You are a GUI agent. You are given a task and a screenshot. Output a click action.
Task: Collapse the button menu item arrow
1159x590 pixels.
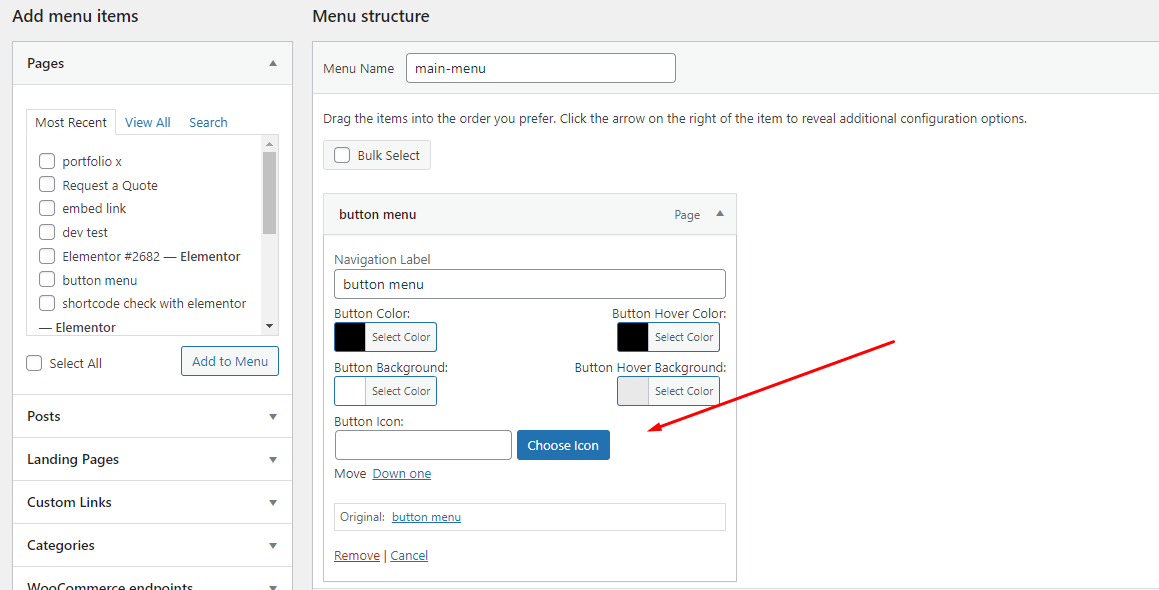tap(719, 214)
